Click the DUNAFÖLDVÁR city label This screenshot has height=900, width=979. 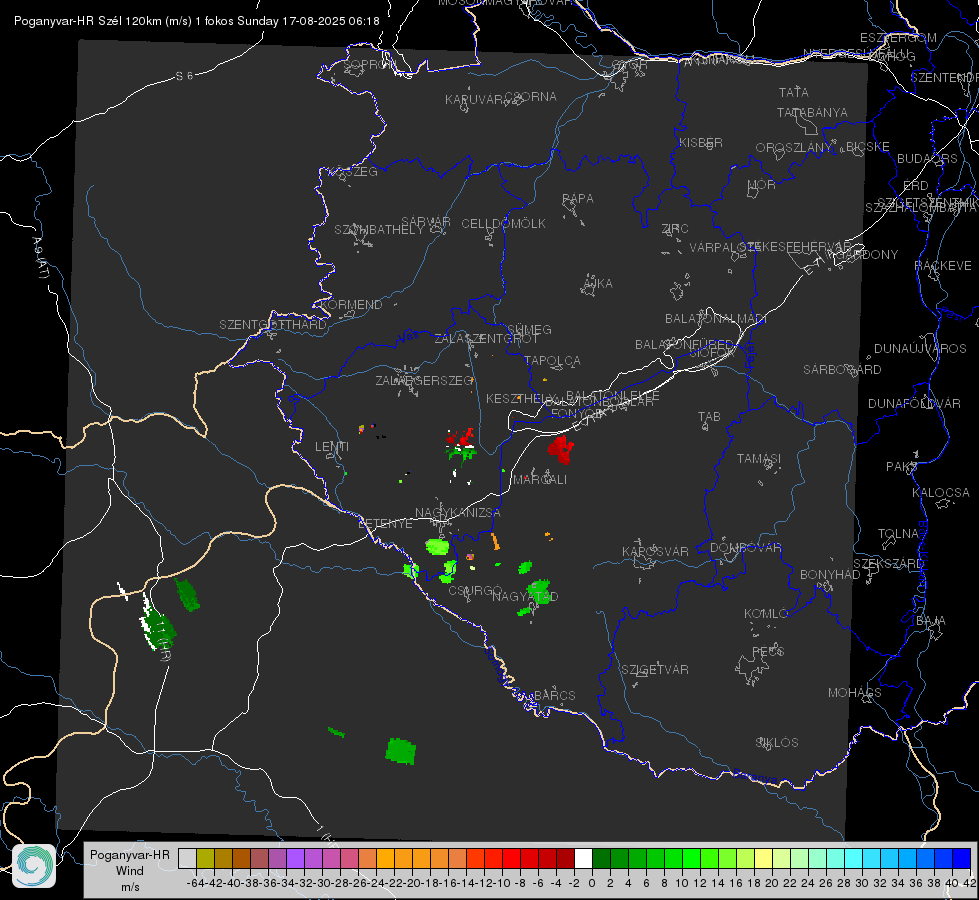[x=915, y=403]
